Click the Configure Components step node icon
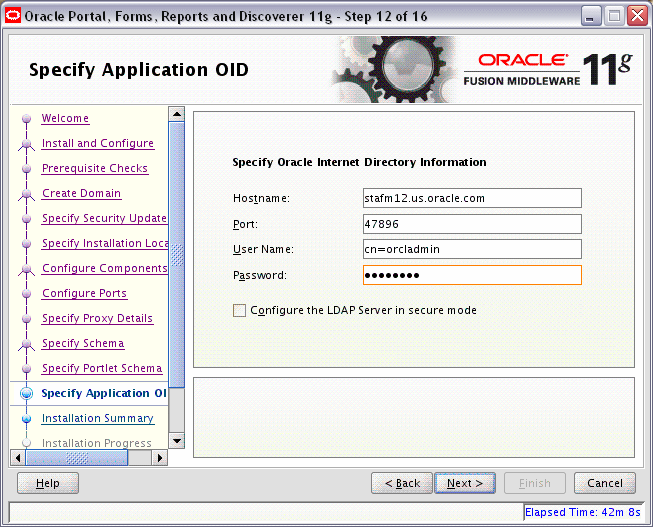The height and width of the screenshot is (527, 653). pos(27,270)
